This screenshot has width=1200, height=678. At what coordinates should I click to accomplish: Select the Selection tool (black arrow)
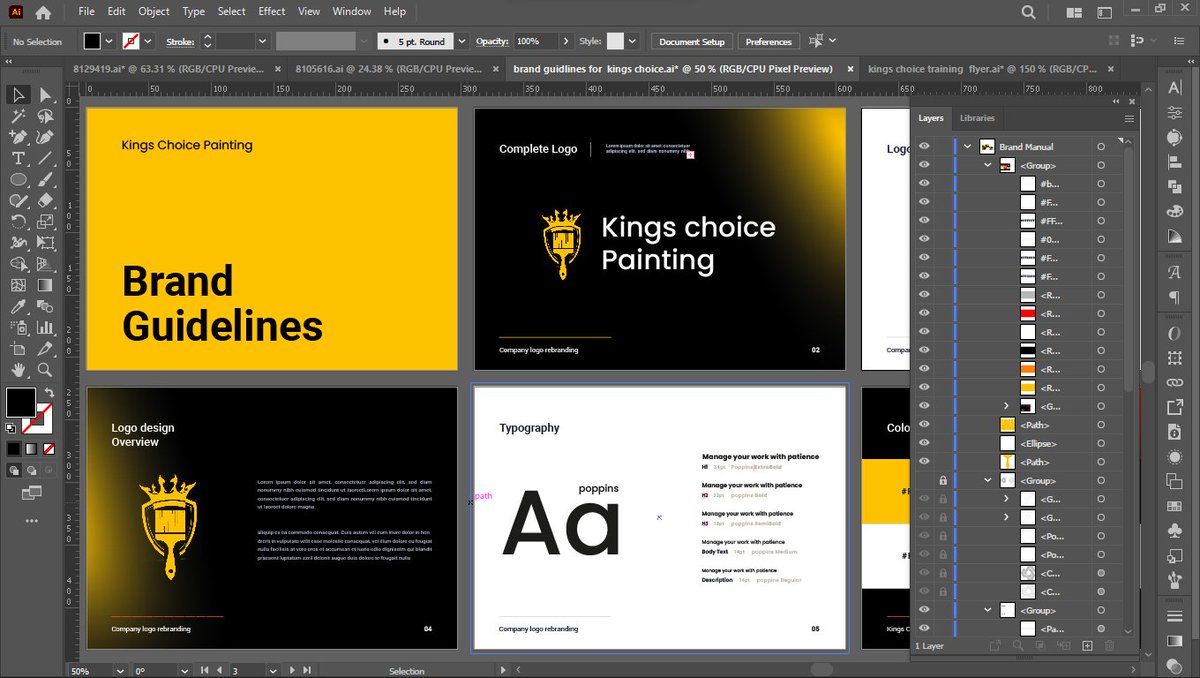click(x=18, y=95)
